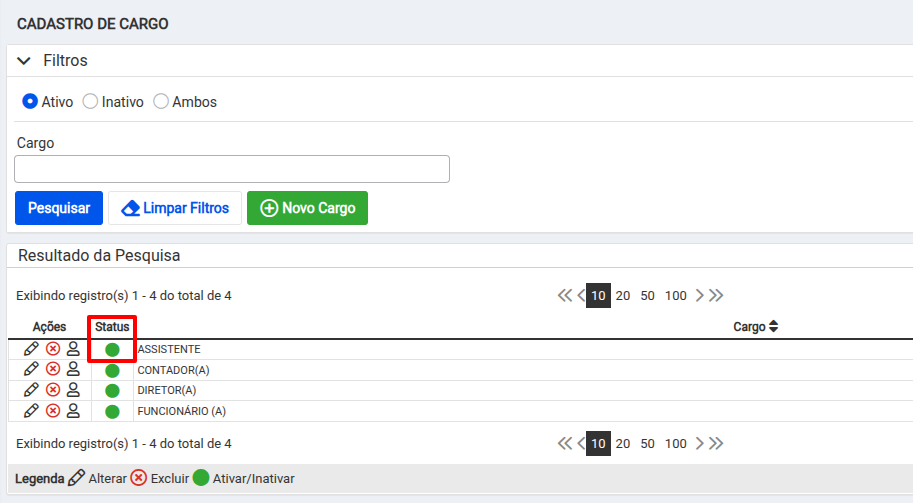Focus the Cargo text input field
The height and width of the screenshot is (503, 913).
[x=232, y=169]
